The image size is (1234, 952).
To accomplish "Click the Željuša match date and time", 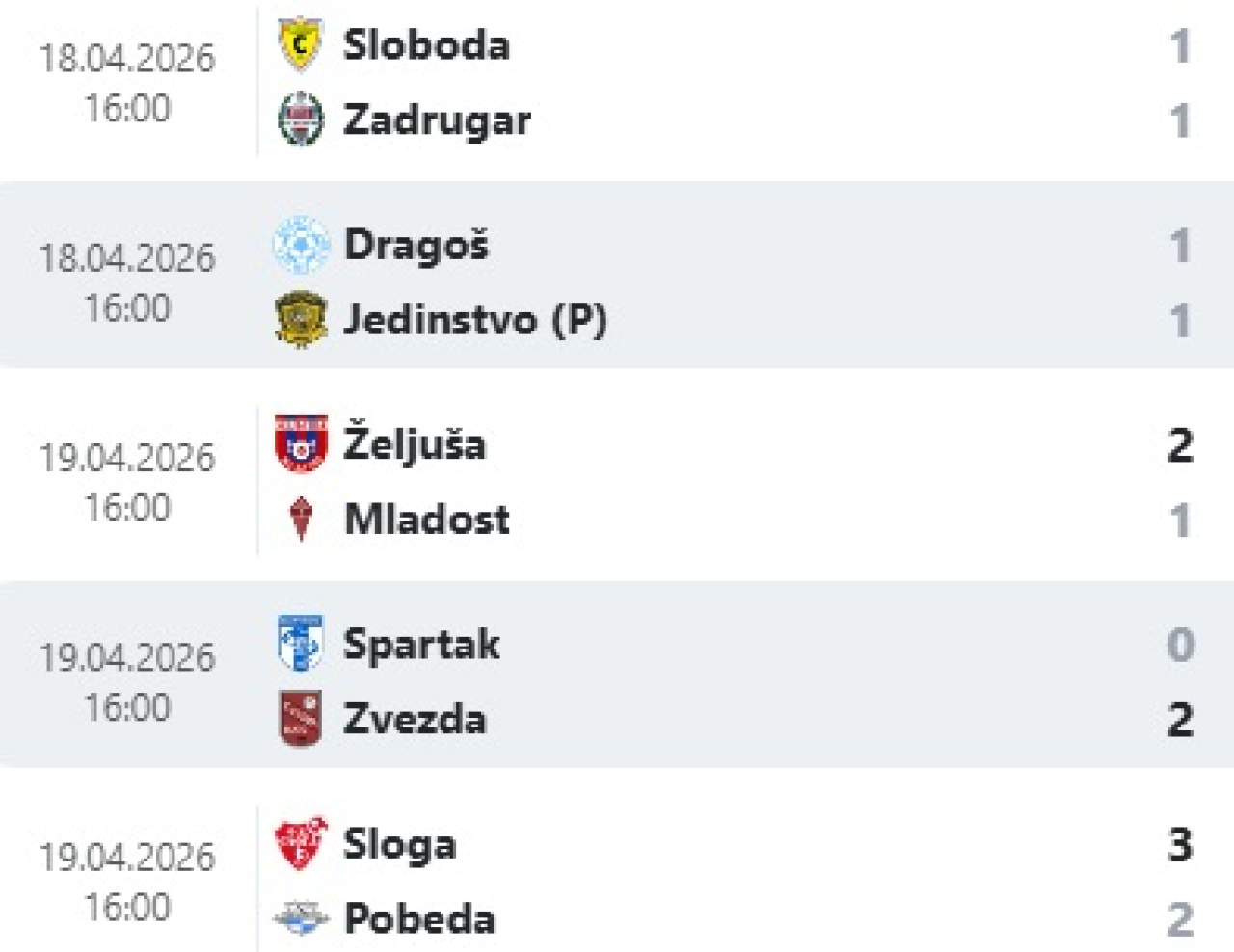I will 127,482.
